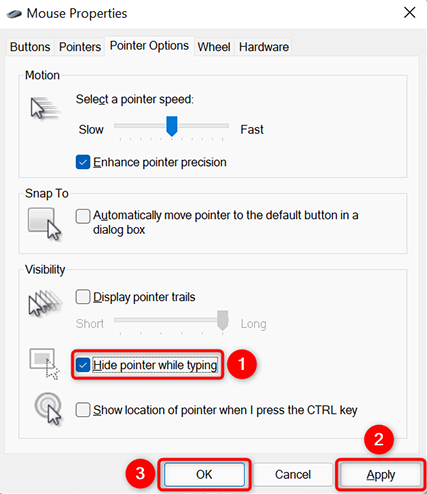The image size is (427, 494).
Task: Open the Pointers tab
Action: tap(80, 47)
